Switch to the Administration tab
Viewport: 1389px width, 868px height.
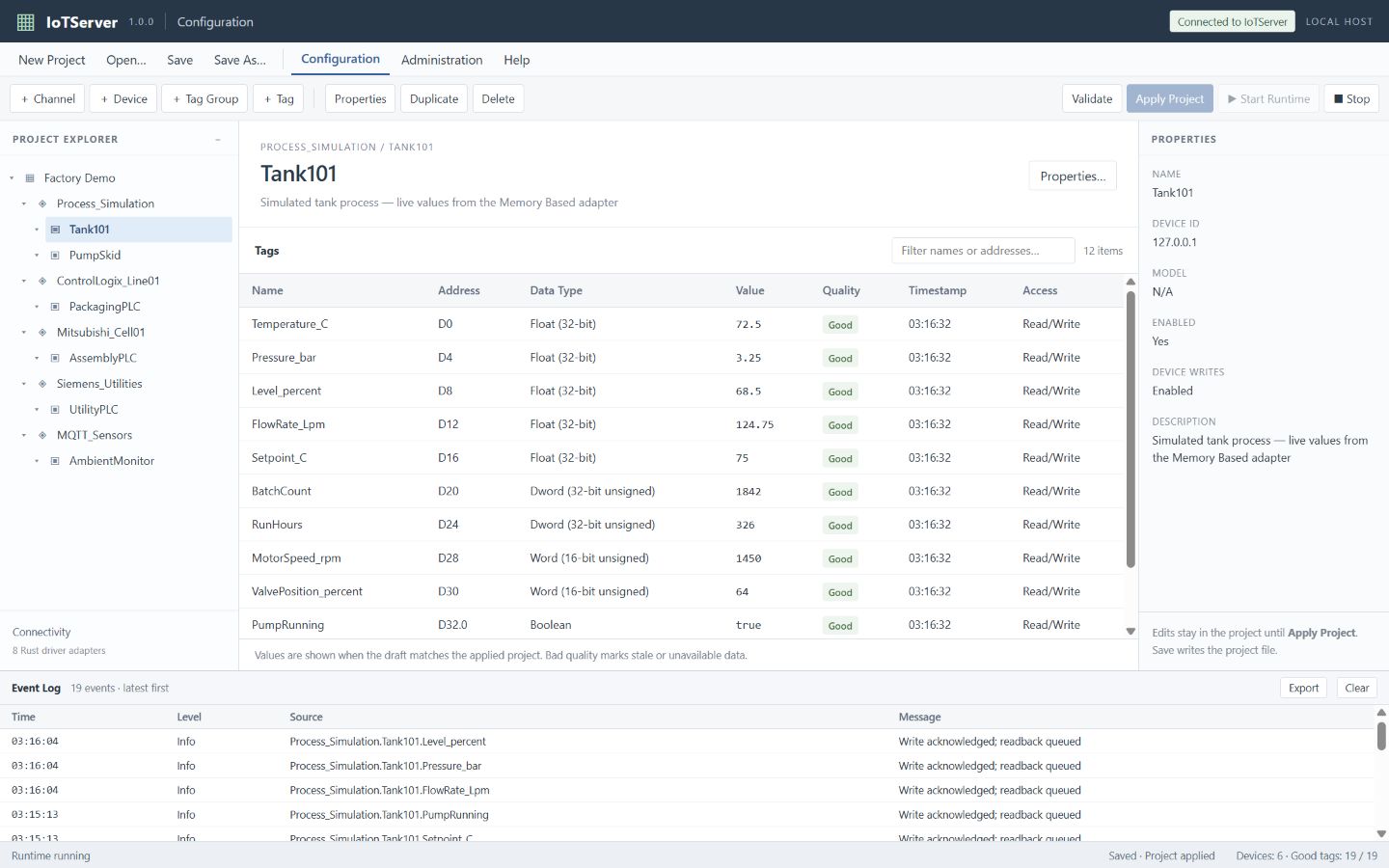coord(442,60)
